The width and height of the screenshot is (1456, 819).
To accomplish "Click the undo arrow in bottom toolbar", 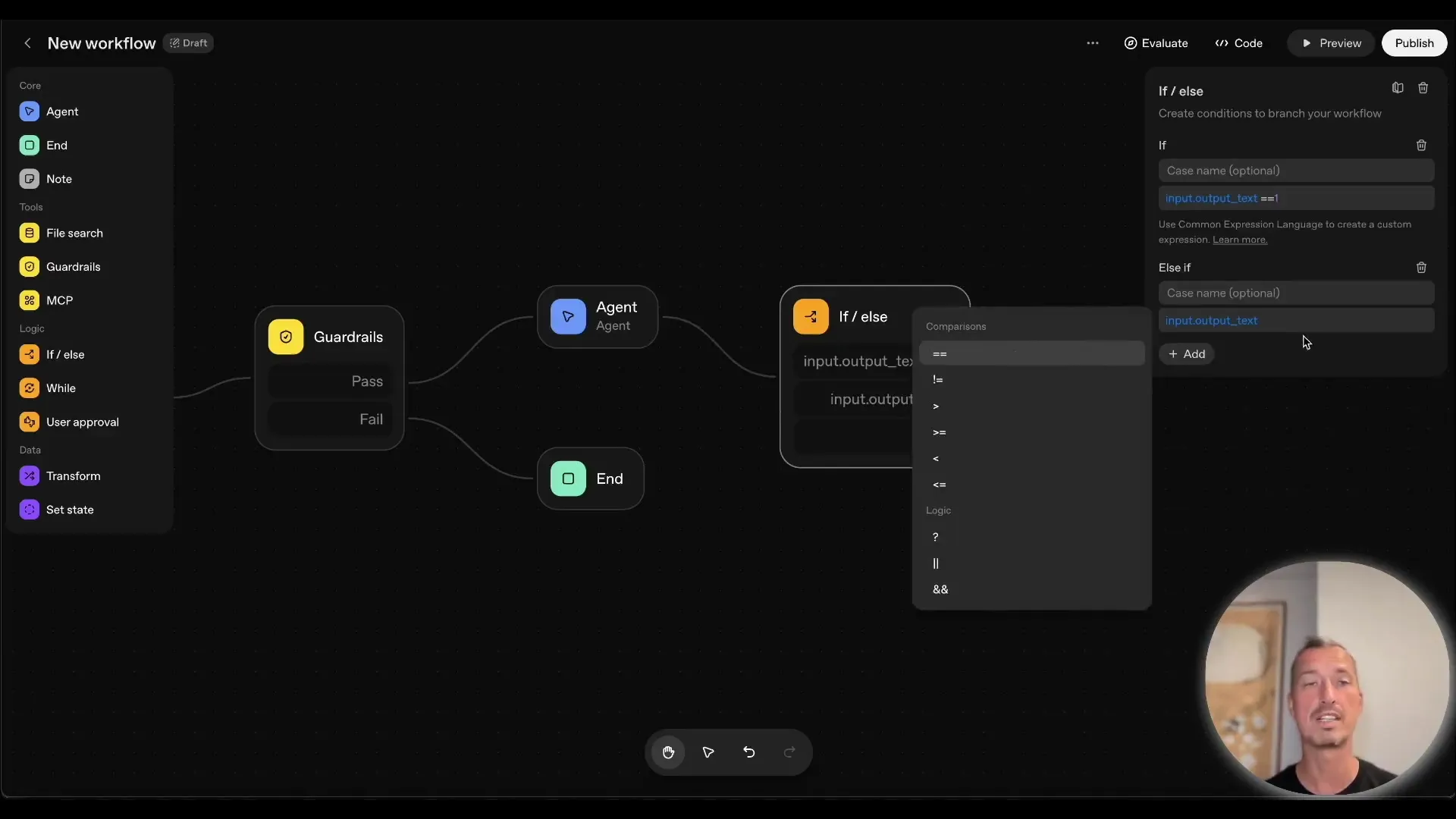I will click(748, 752).
